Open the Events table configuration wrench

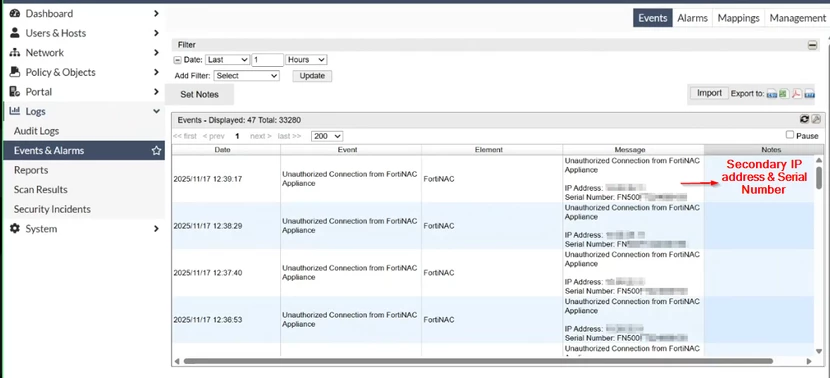coord(816,120)
